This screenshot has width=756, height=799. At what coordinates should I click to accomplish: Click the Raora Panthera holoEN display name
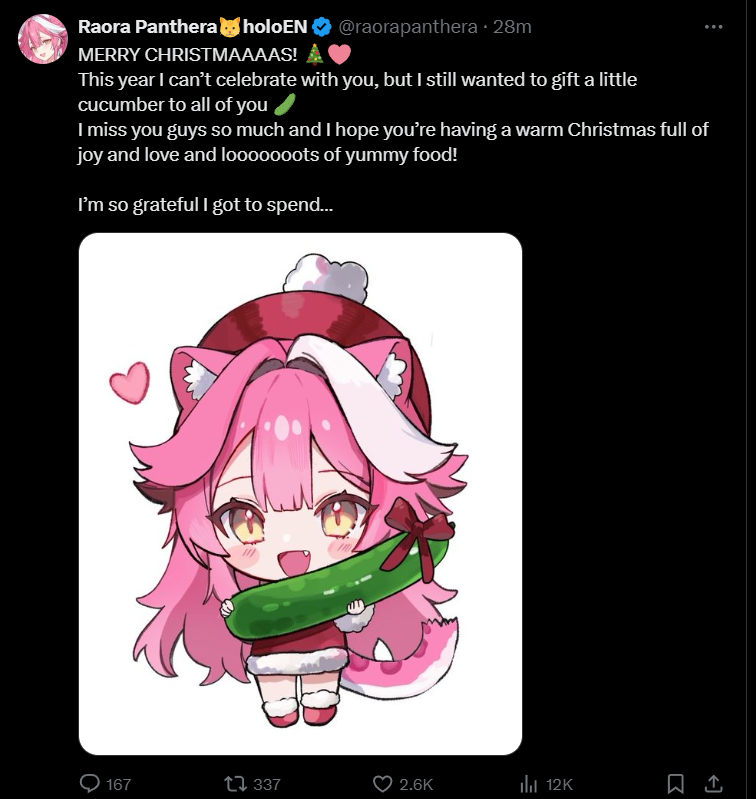[193, 26]
